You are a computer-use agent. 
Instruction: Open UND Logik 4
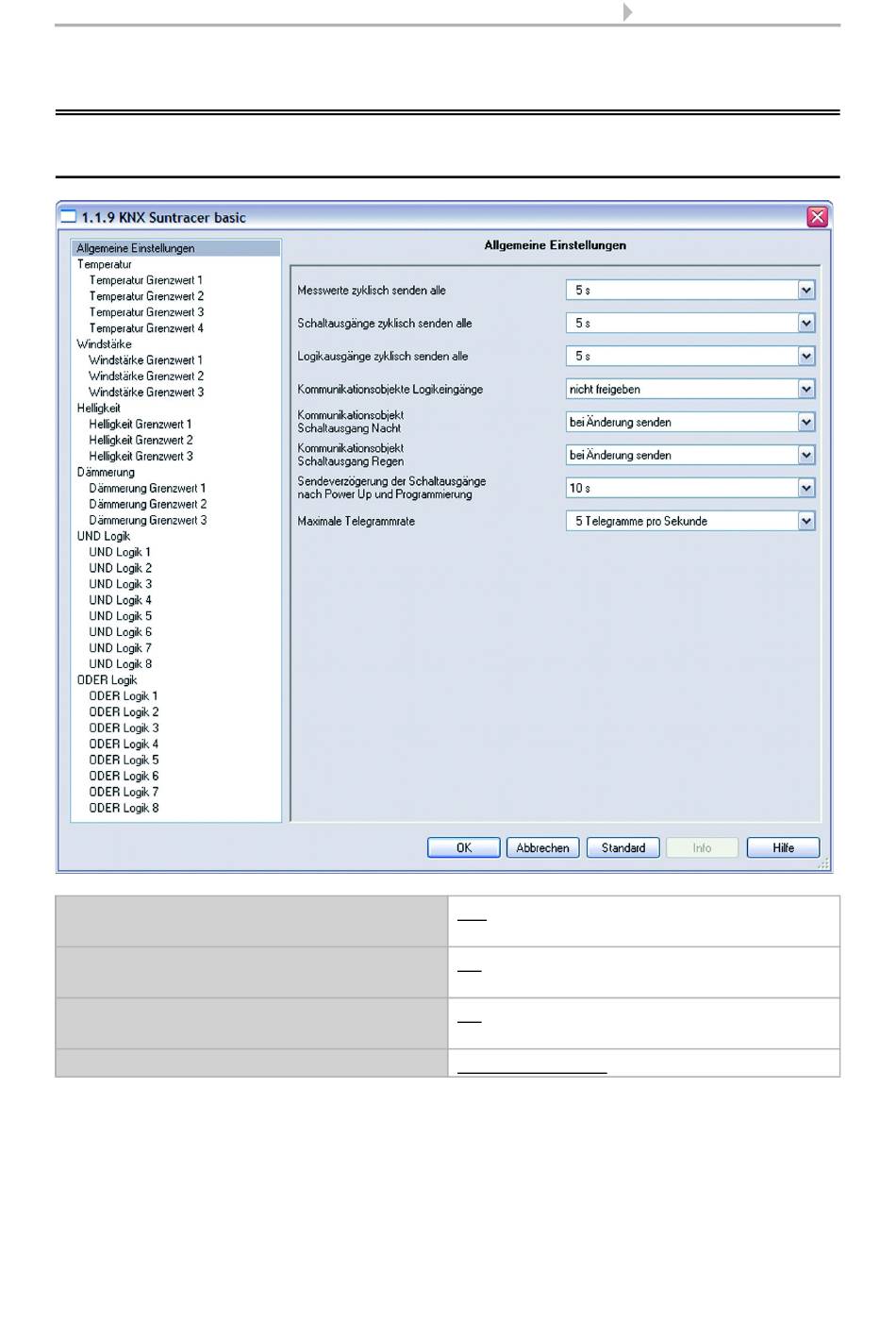(121, 600)
